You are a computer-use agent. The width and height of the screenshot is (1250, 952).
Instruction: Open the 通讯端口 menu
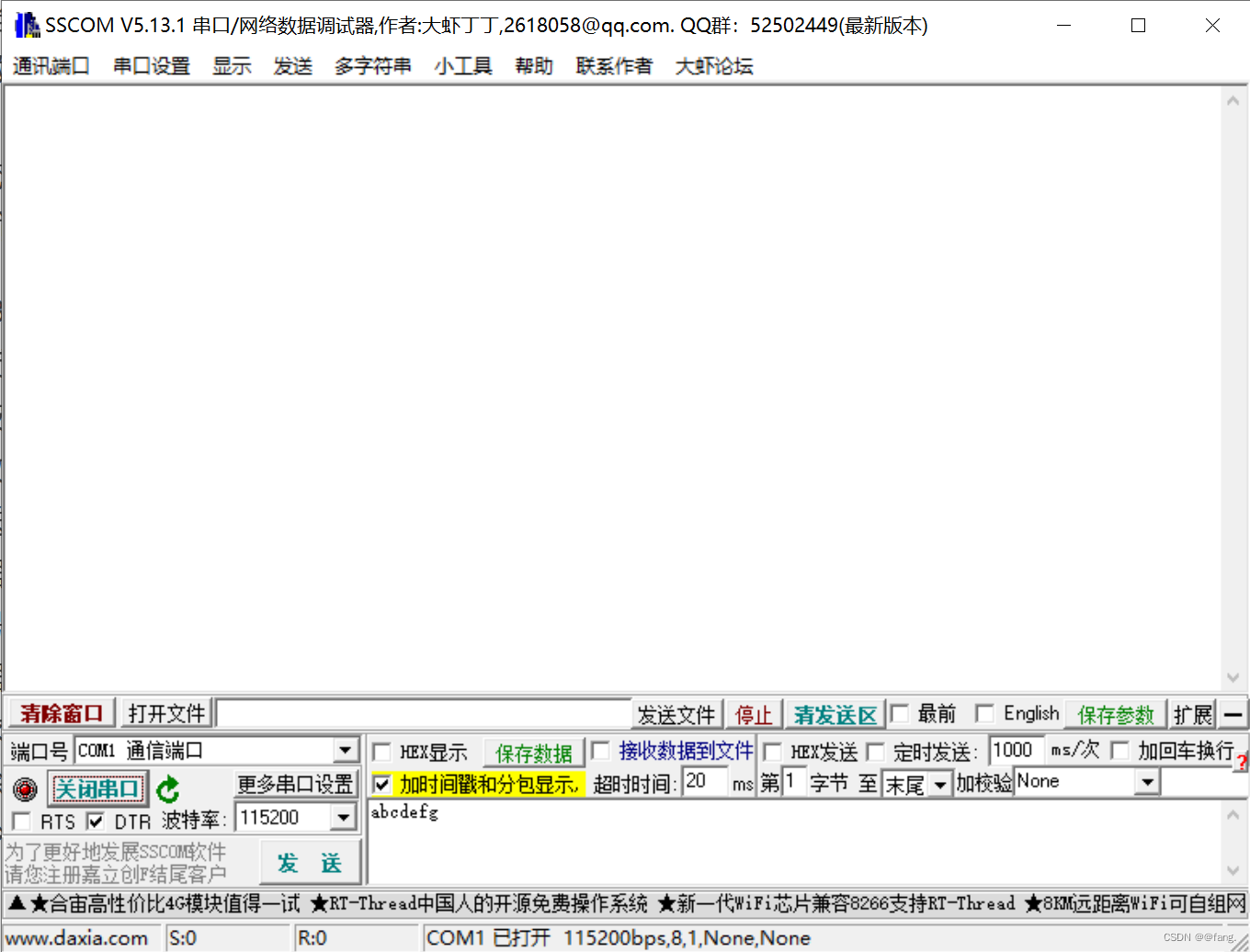51,66
